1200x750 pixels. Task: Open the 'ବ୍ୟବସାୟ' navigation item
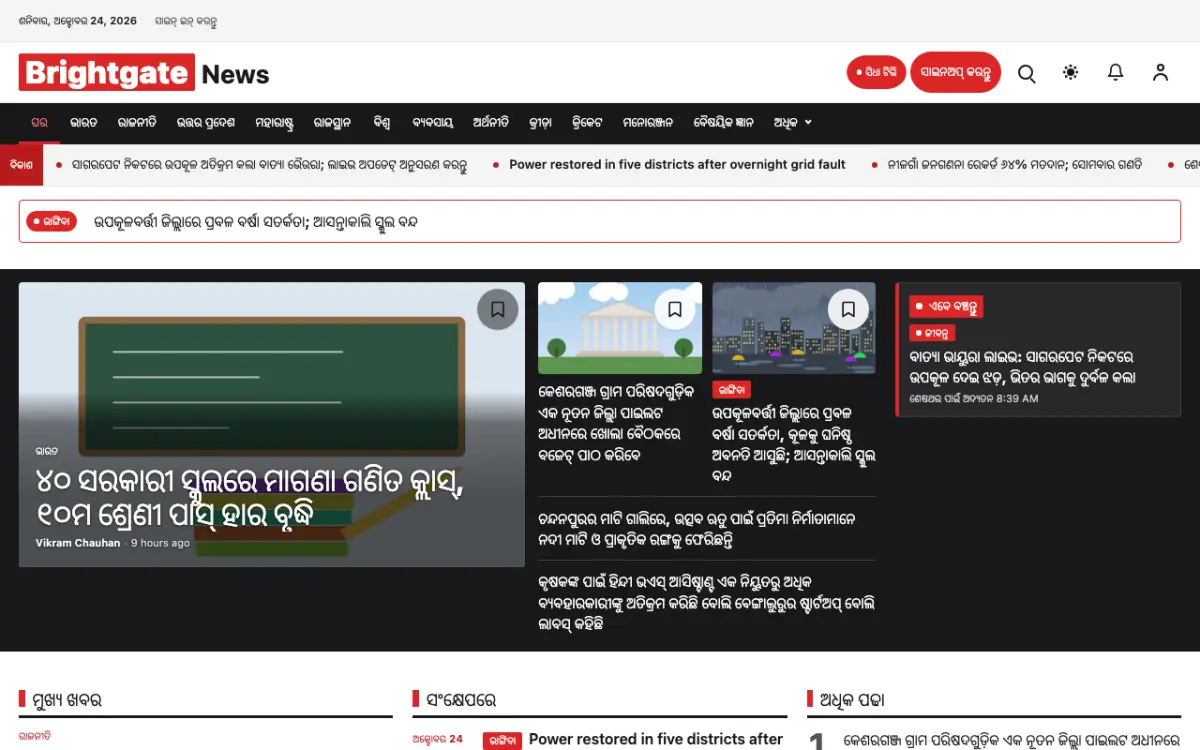(432, 123)
